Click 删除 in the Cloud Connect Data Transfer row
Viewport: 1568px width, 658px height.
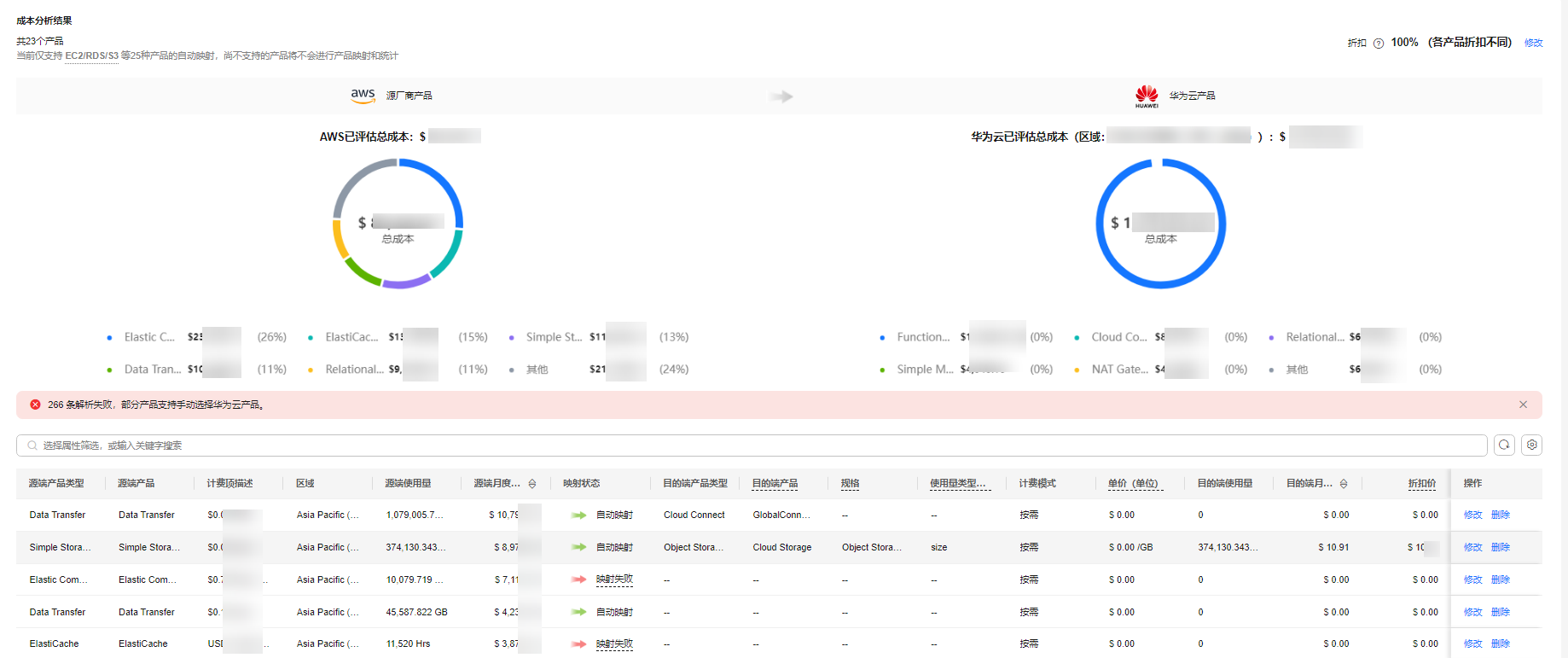click(x=1501, y=515)
